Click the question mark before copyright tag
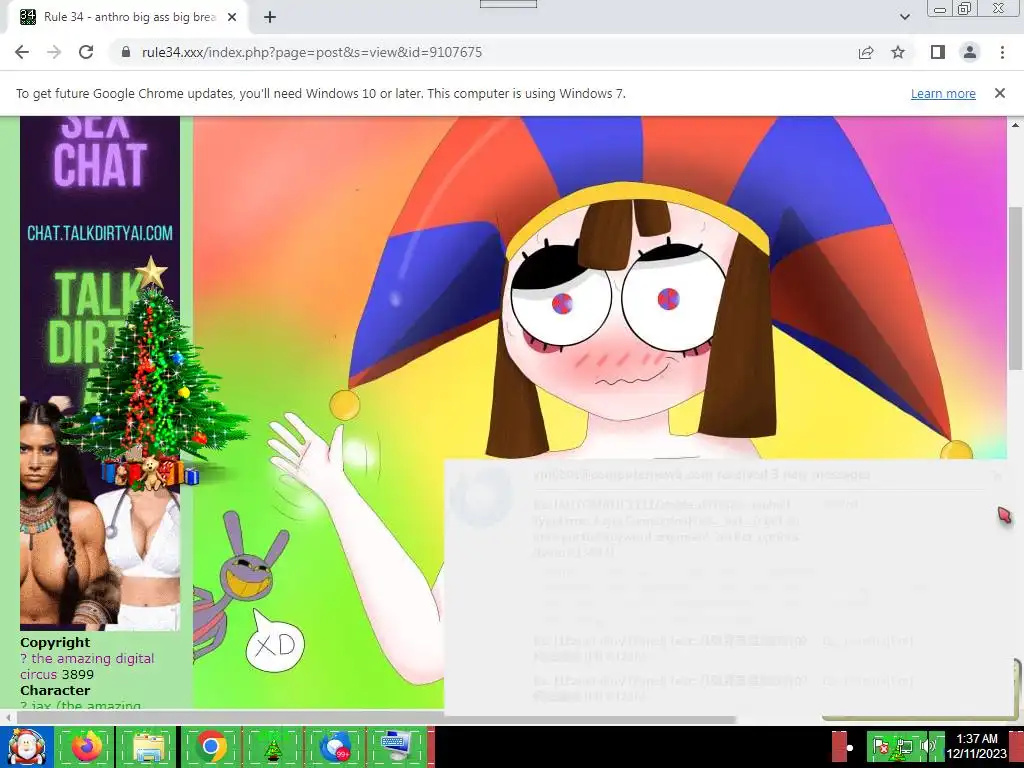This screenshot has width=1024, height=768. point(24,658)
